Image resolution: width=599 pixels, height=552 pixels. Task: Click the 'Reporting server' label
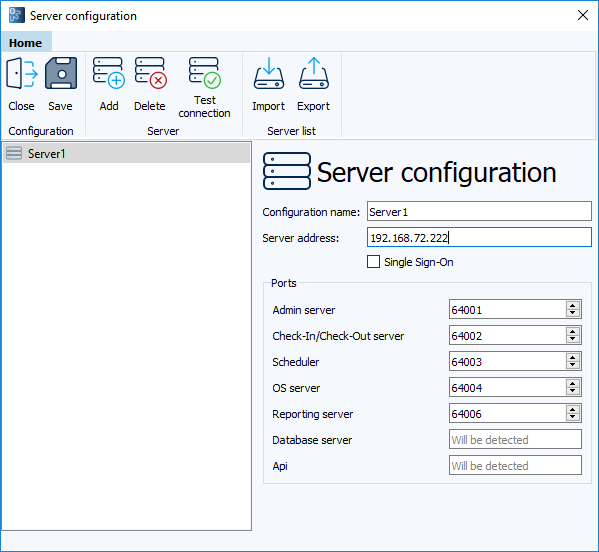[312, 414]
